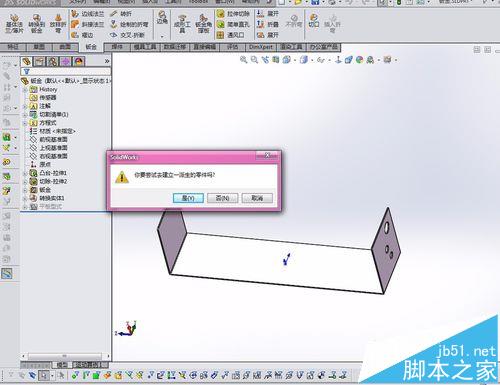Select the Corners (边角) tool
The height and width of the screenshot is (385, 500).
162,17
